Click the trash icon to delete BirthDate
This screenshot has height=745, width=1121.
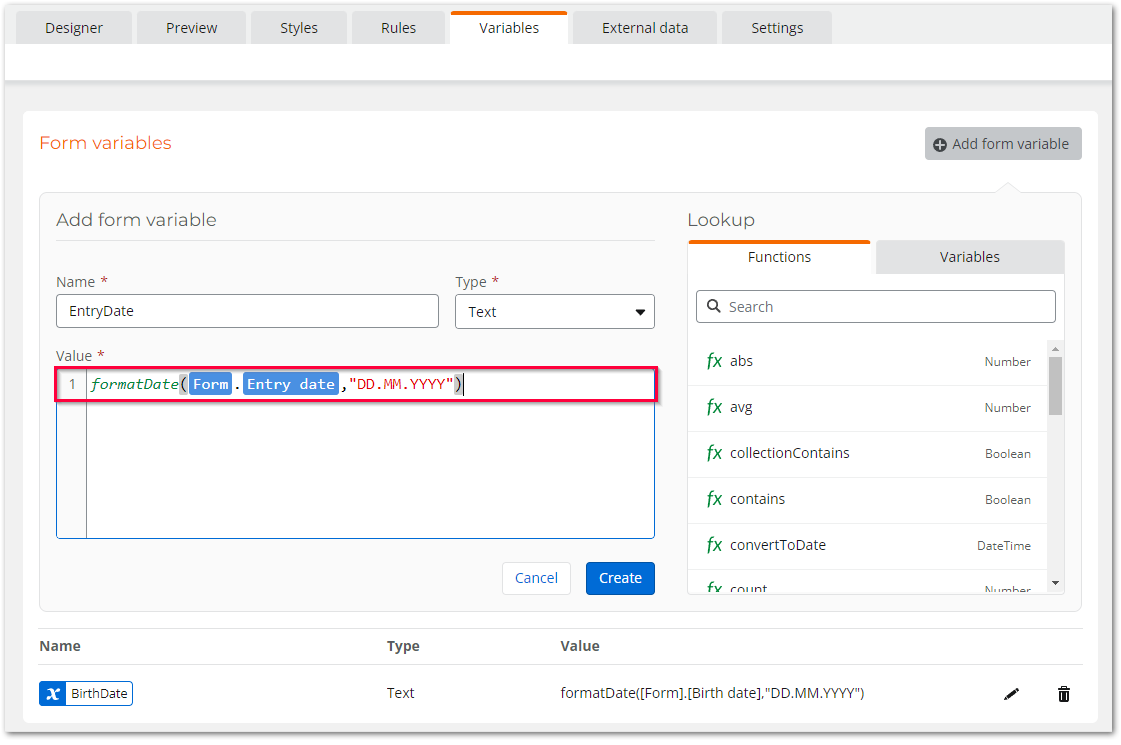point(1063,693)
